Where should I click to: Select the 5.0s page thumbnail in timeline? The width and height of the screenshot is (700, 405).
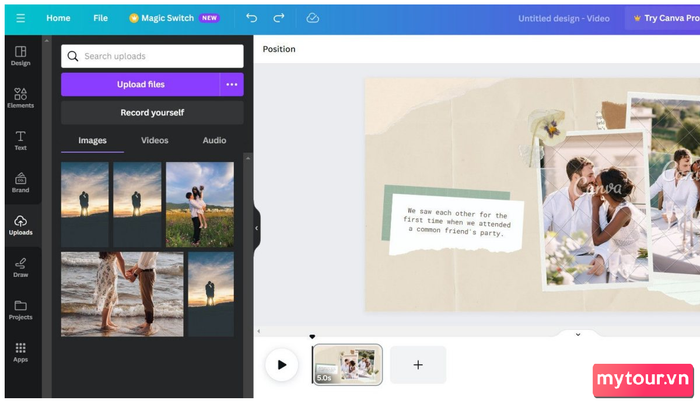click(x=347, y=365)
